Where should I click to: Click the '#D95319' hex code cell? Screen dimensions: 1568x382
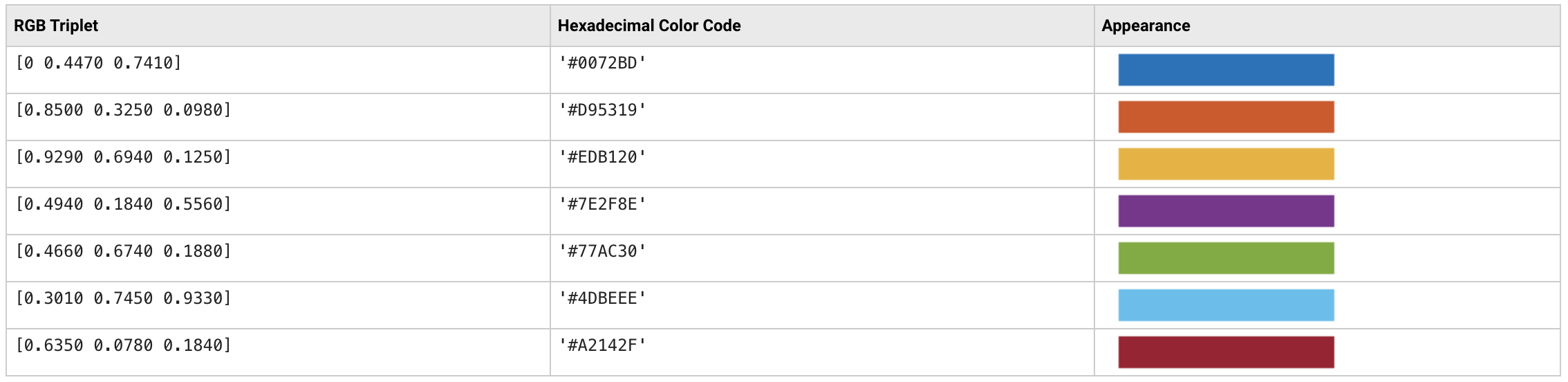[602, 110]
